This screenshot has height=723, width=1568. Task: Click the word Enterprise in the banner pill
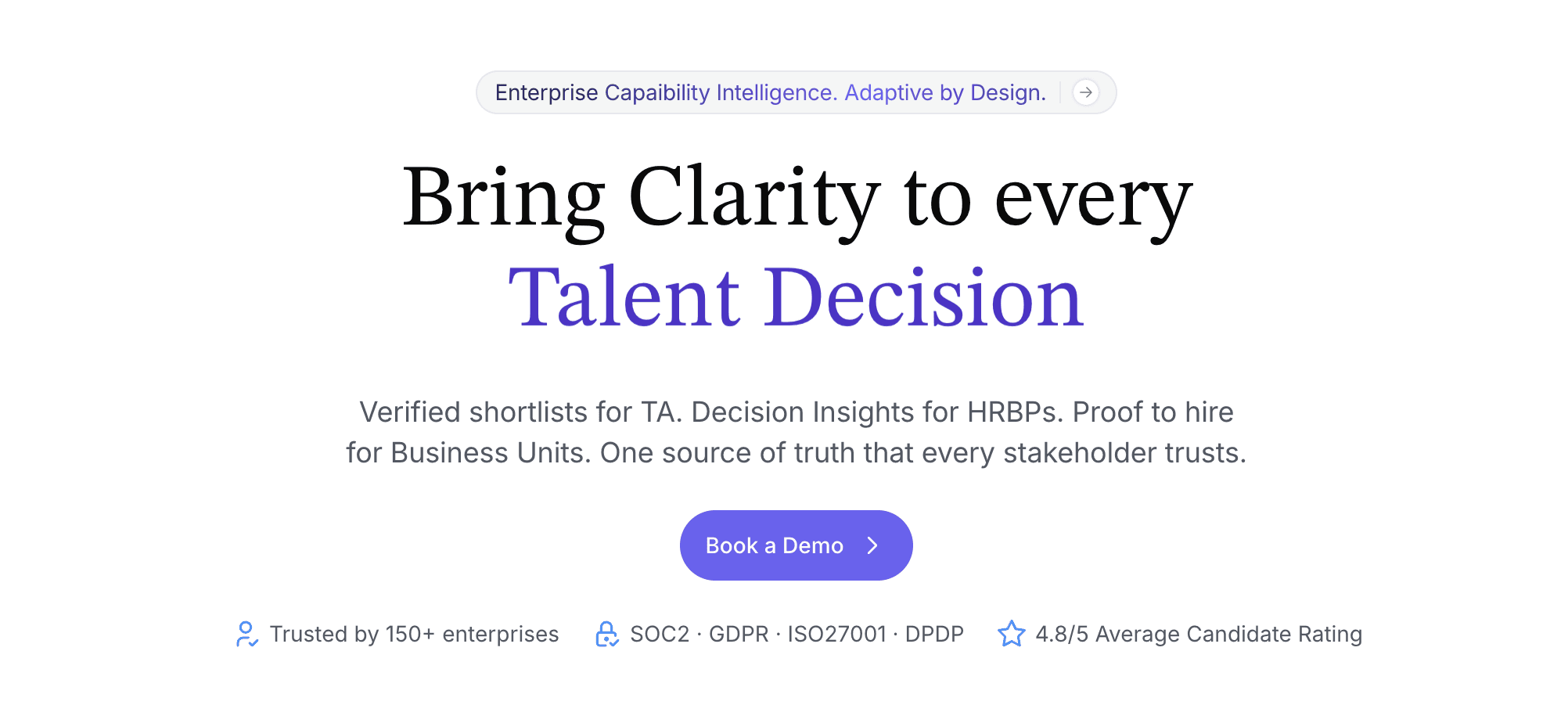(x=547, y=92)
